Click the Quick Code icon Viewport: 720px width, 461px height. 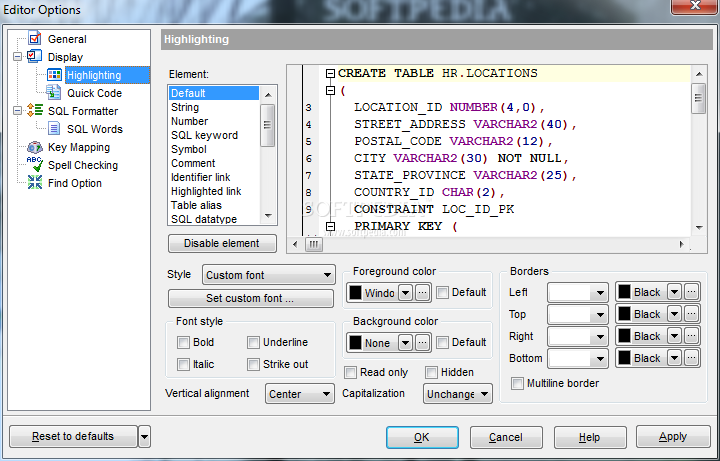[54, 93]
